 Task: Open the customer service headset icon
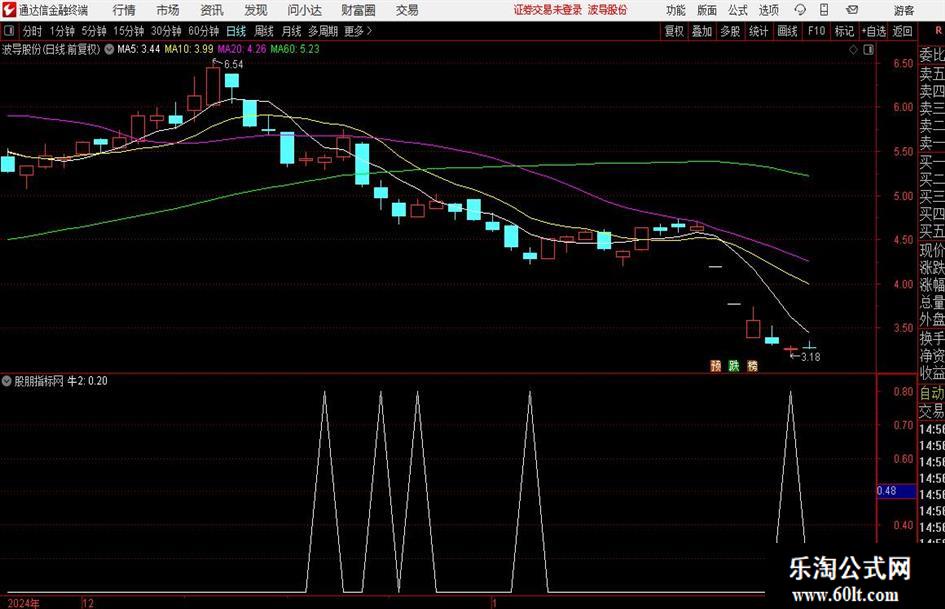[x=800, y=10]
